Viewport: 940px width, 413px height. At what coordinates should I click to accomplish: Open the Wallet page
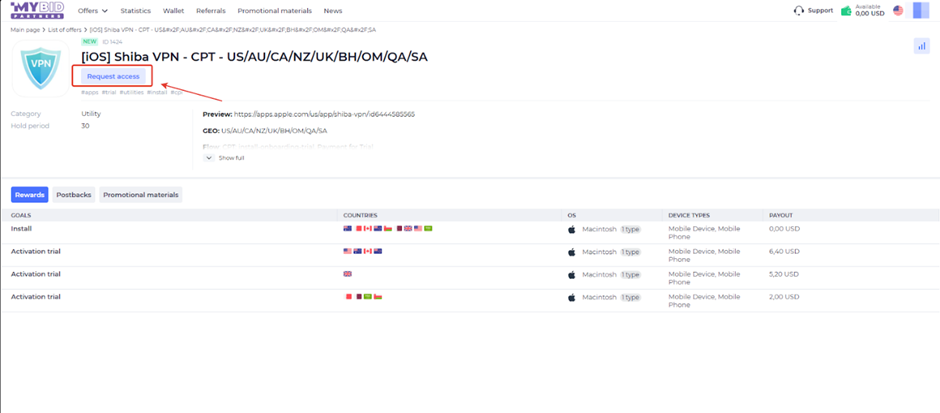pos(174,11)
